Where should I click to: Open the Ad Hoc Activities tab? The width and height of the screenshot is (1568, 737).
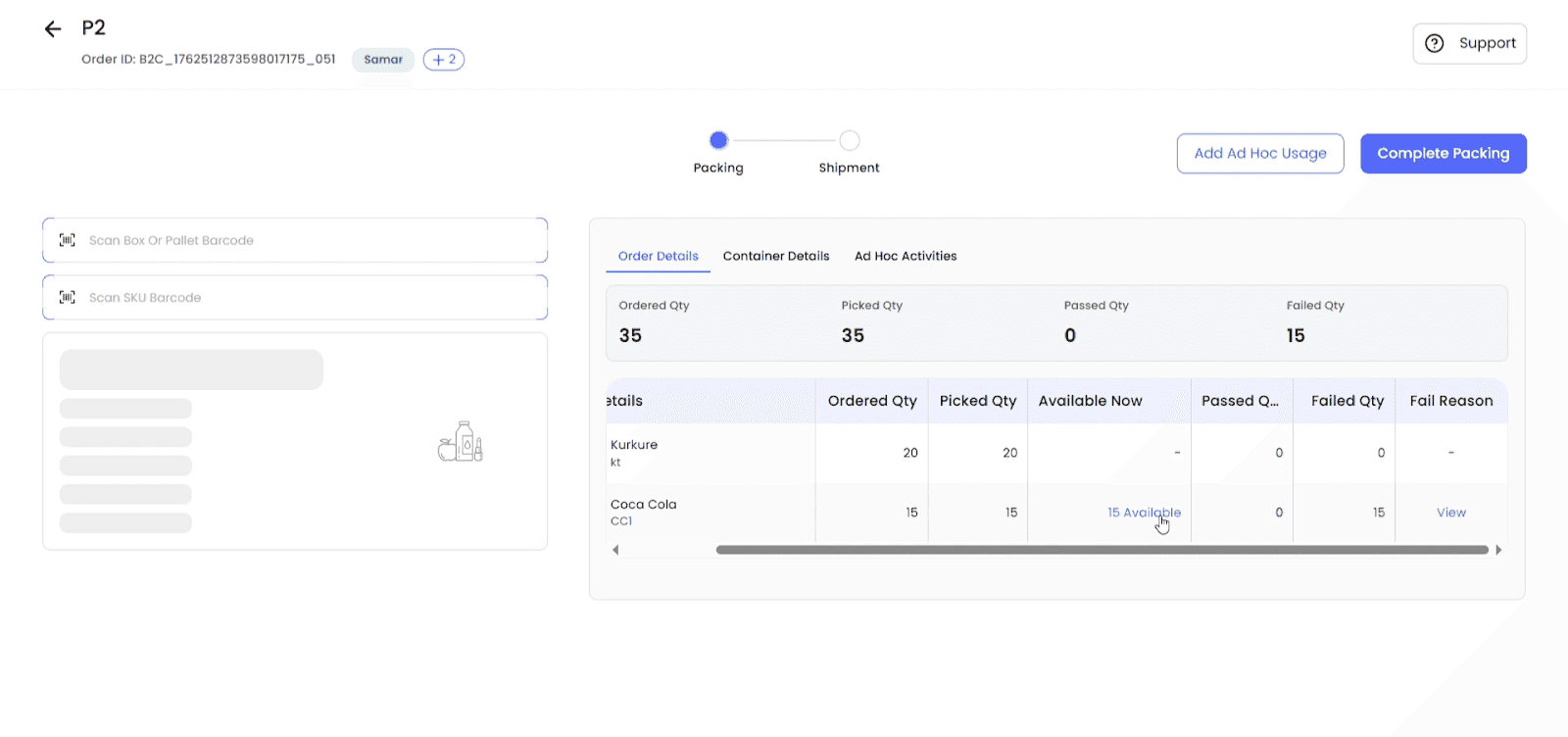pyautogui.click(x=906, y=256)
